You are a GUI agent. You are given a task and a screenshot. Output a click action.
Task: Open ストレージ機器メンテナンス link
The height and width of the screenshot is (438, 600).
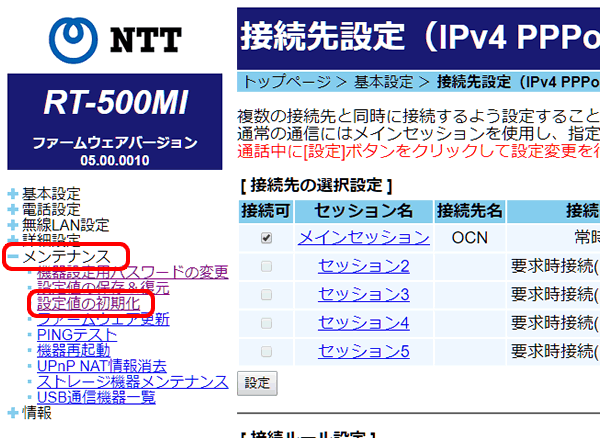[132, 382]
